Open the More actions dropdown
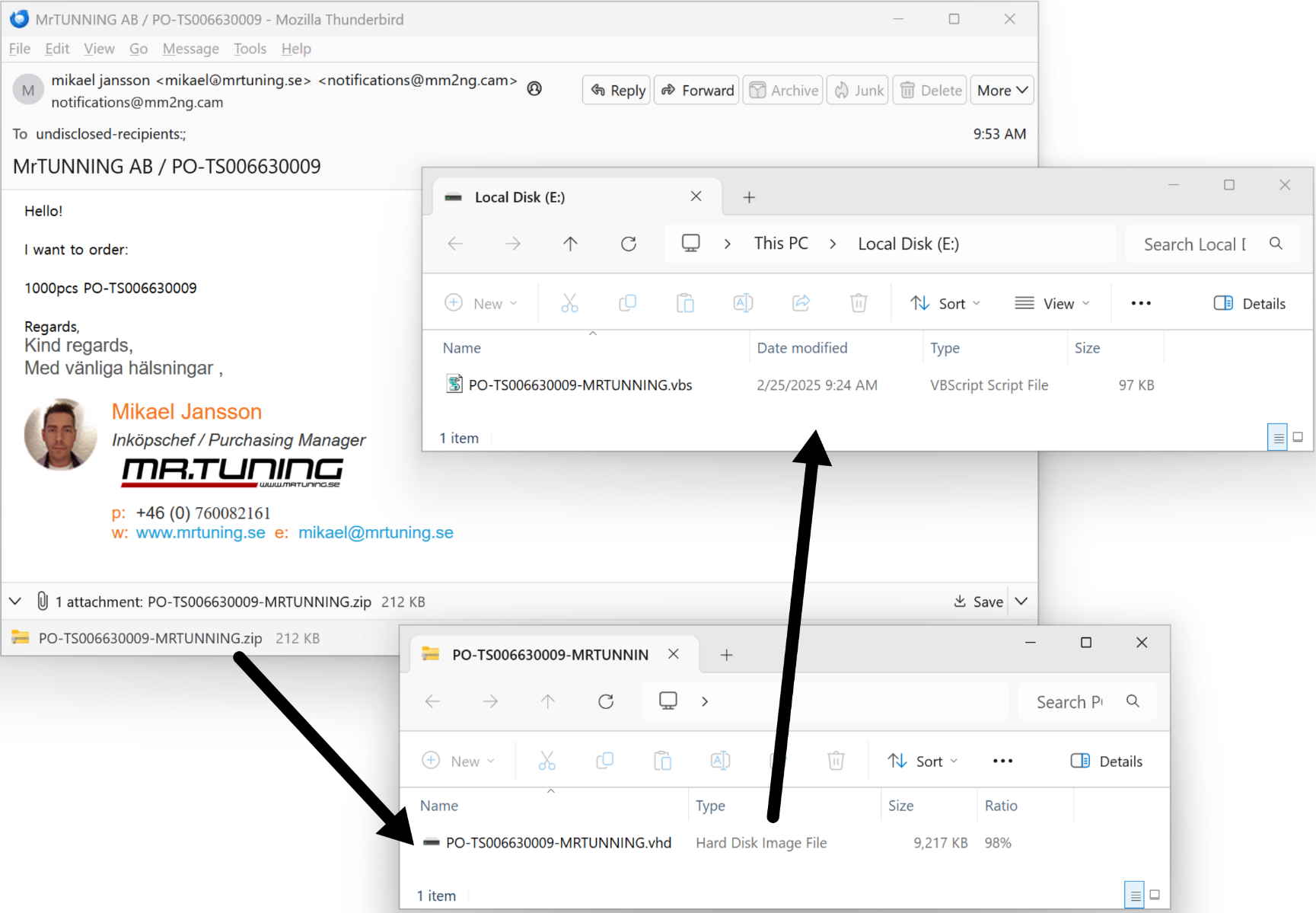Image resolution: width=1316 pixels, height=913 pixels. 1002,90
